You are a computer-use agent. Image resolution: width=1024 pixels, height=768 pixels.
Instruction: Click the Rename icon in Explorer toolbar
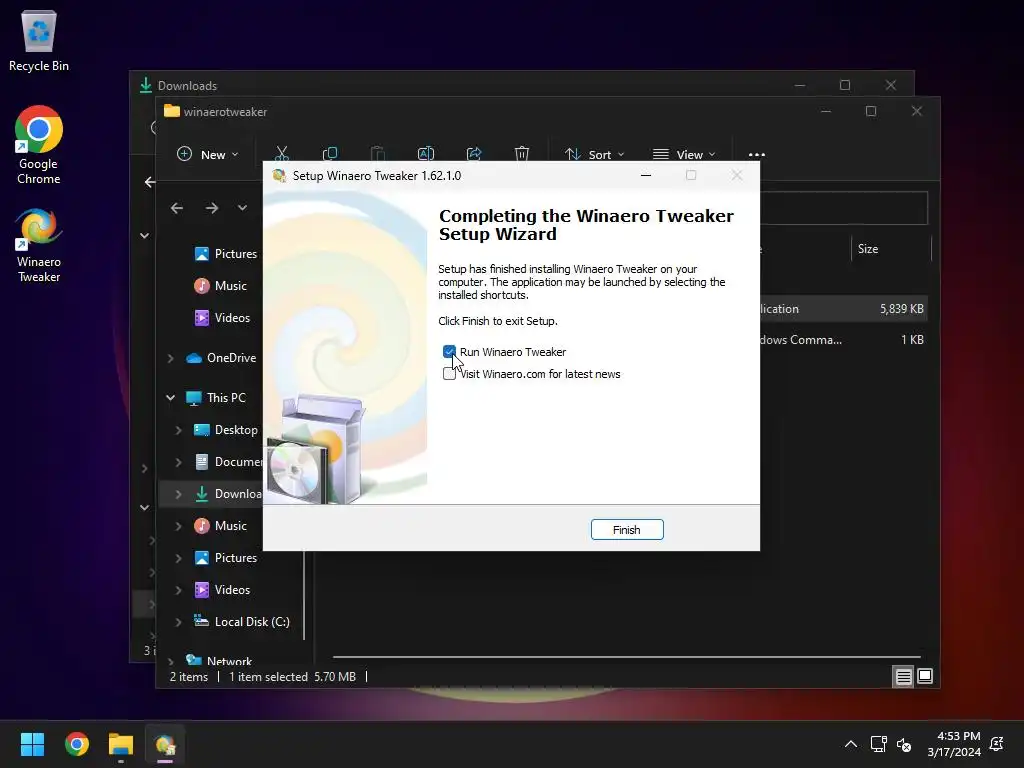[426, 154]
